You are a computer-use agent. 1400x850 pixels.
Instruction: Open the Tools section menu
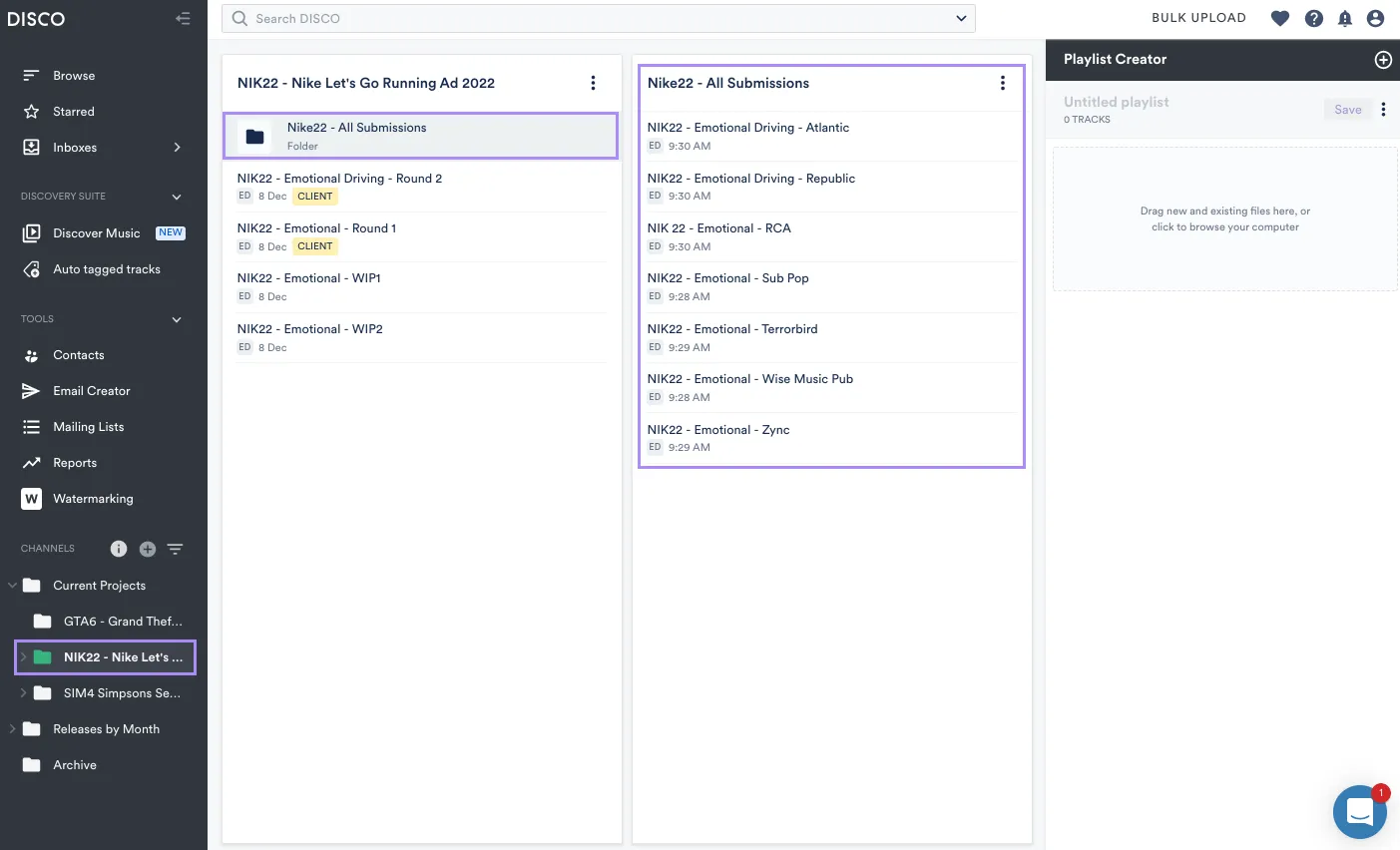177,319
